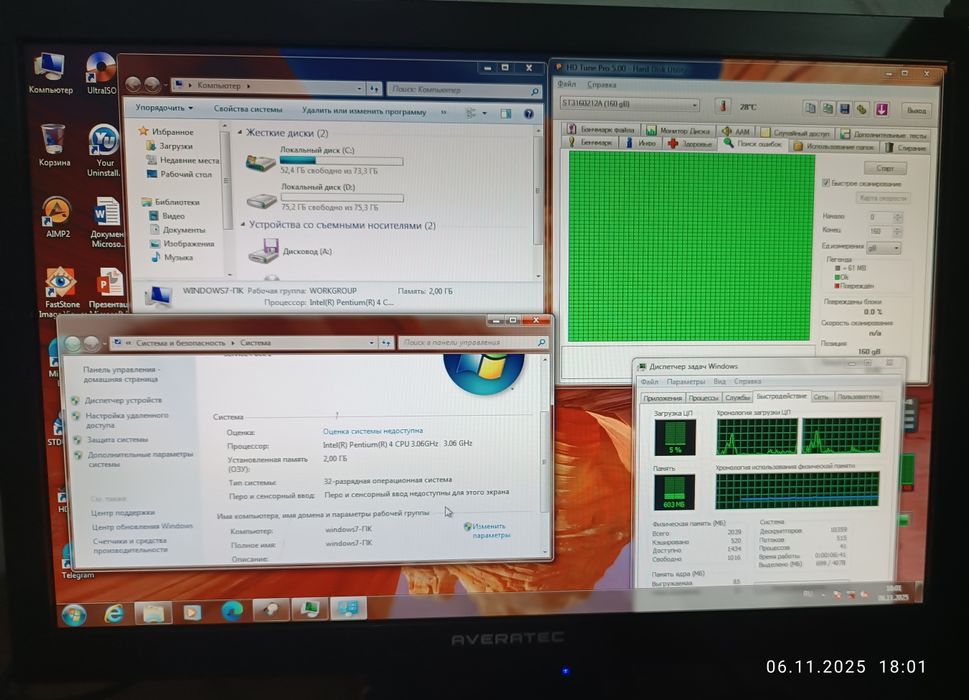Open the address dropdown in Система window

[371, 342]
